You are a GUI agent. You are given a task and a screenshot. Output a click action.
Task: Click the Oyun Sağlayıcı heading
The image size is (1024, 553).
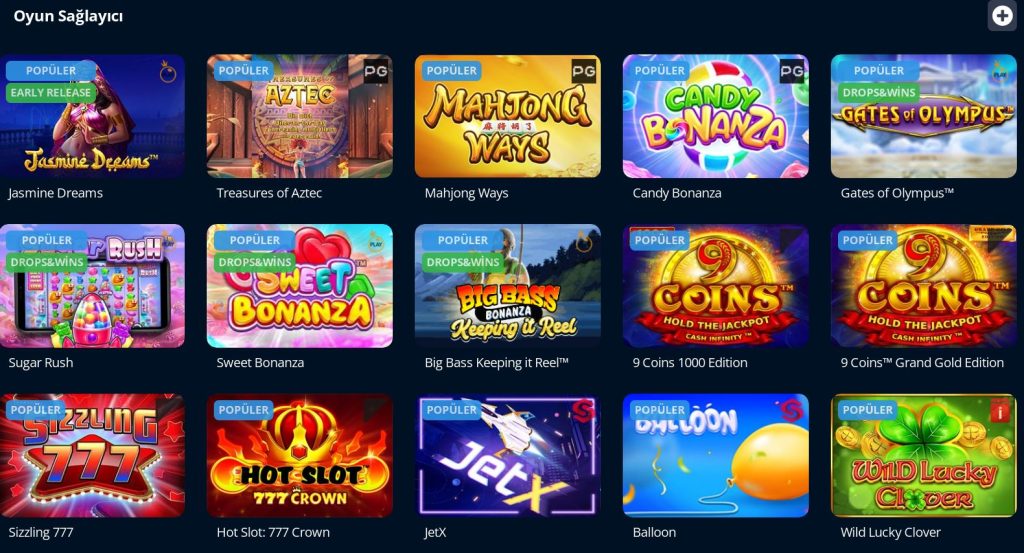click(68, 16)
